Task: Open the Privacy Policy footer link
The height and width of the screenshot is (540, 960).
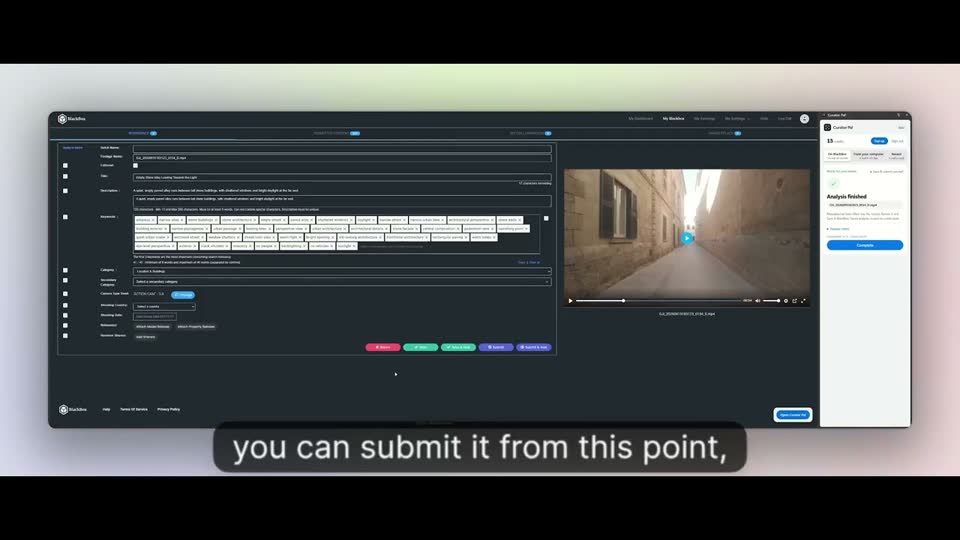Action: (168, 410)
